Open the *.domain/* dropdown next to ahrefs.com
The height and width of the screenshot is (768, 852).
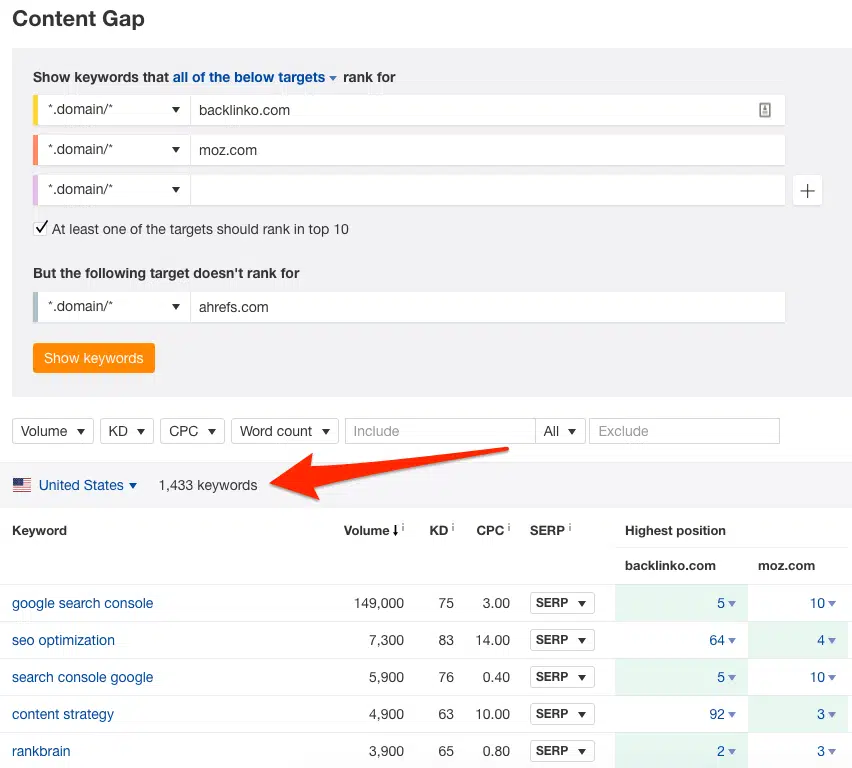pyautogui.click(x=110, y=308)
